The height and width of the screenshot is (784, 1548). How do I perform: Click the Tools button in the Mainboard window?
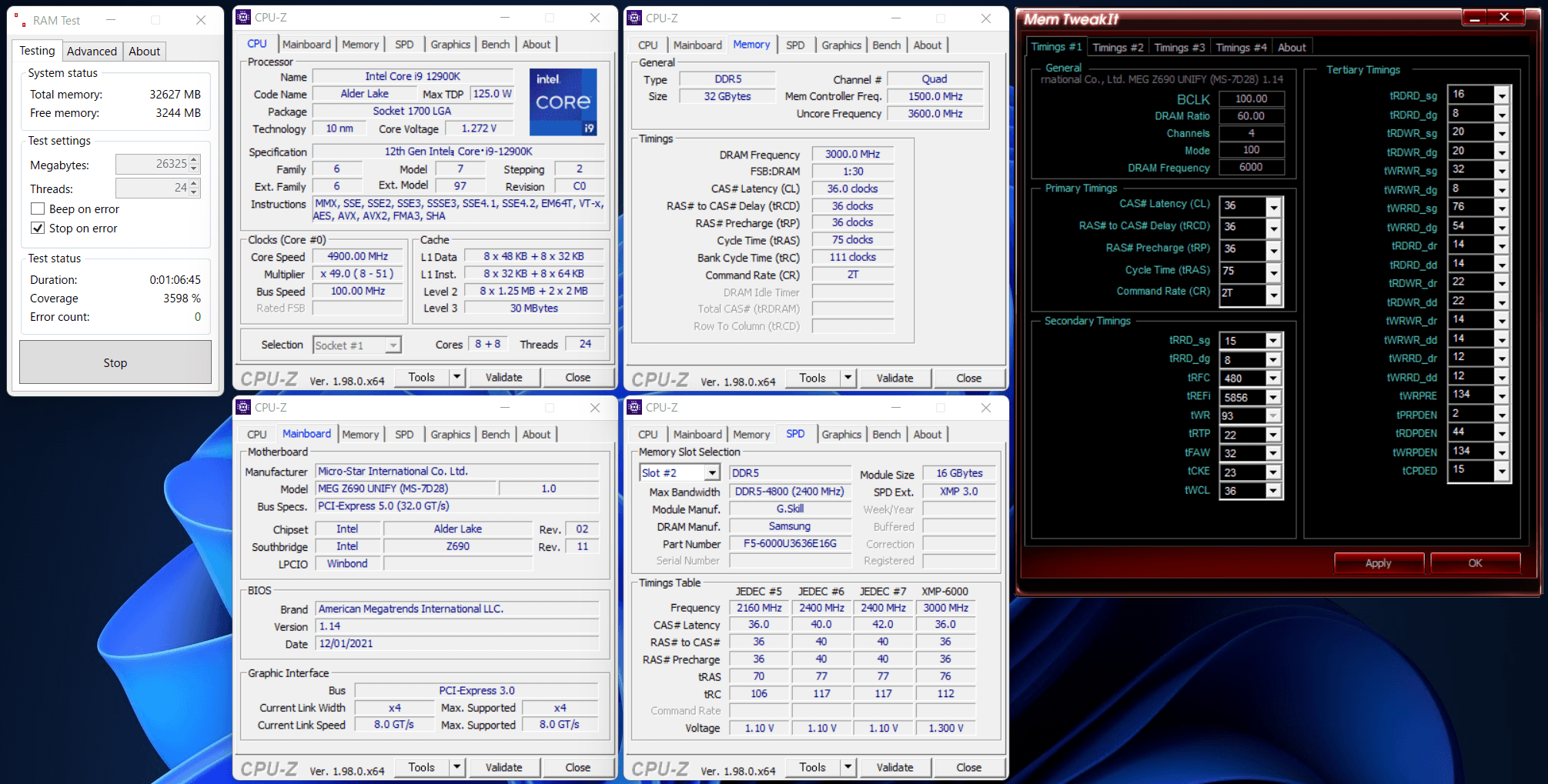point(421,767)
